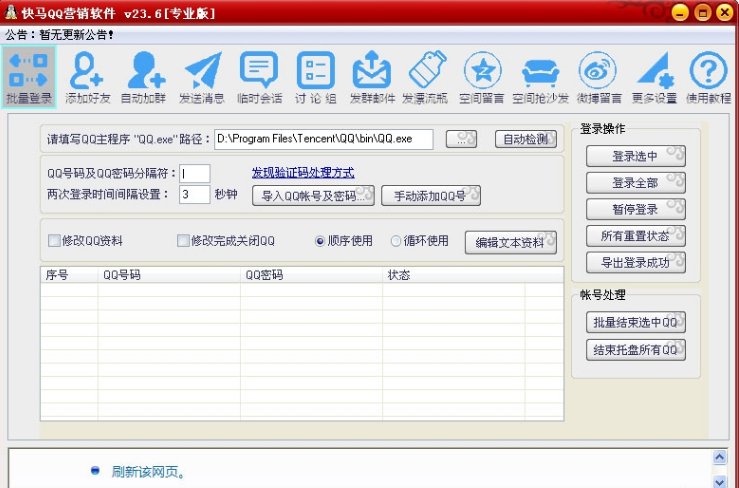This screenshot has height=488, width=739.
Task: Click the bottom panel scroll up arrow
Action: [x=719, y=457]
